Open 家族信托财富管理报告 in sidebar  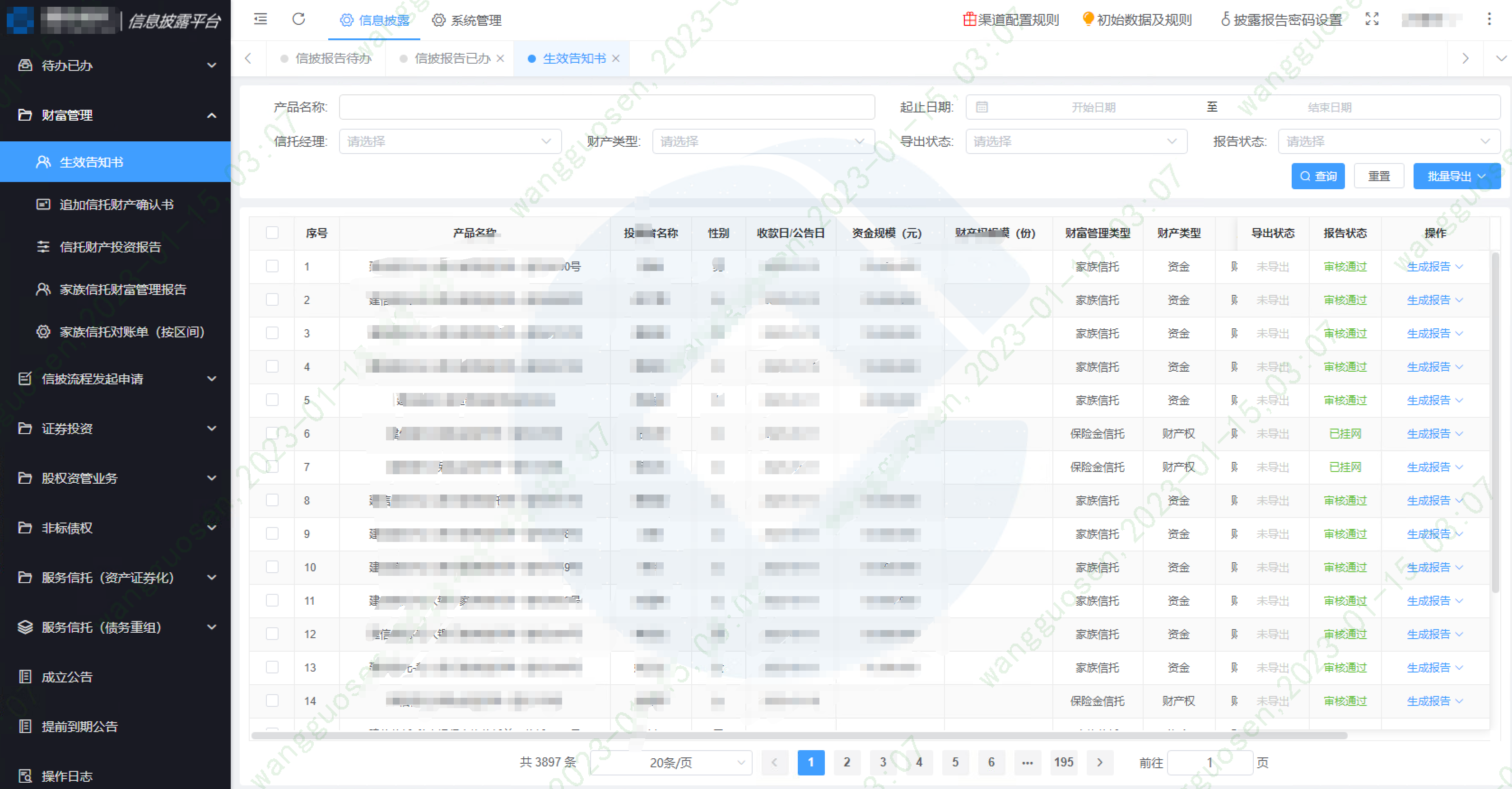tap(116, 289)
